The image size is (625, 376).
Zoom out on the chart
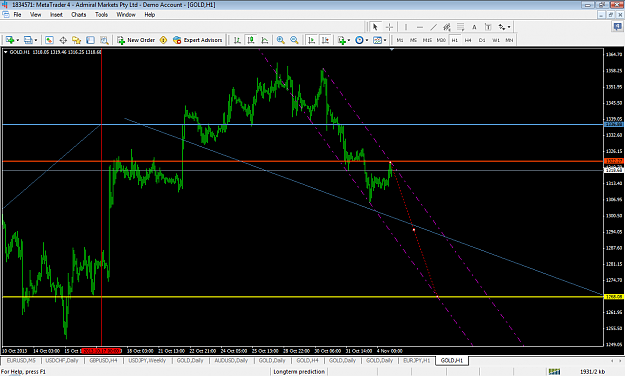[294, 40]
